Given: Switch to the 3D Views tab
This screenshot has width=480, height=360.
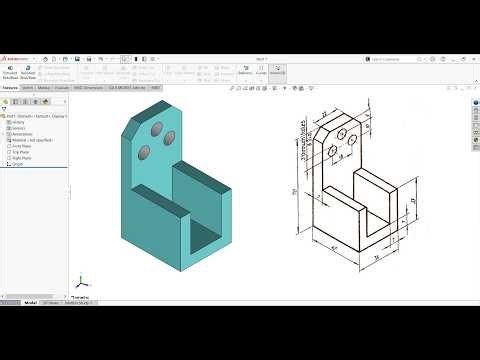Looking at the screenshot, I should 51,303.
